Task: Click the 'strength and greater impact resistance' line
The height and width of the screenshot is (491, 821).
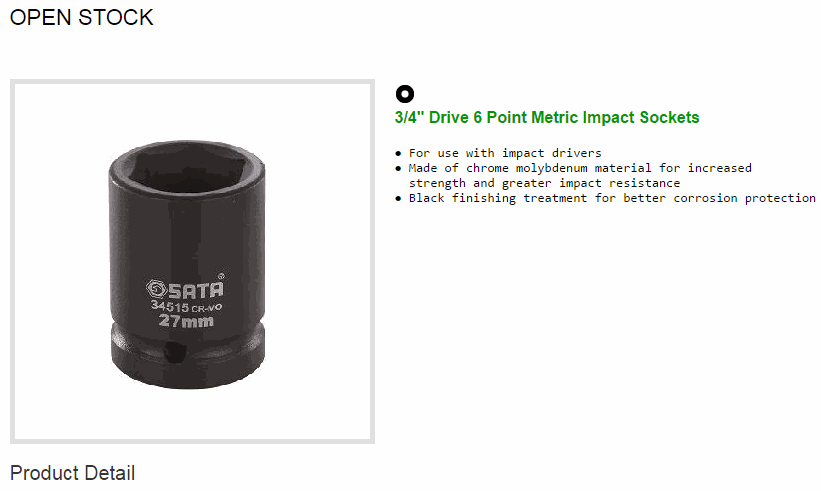Action: (x=545, y=183)
